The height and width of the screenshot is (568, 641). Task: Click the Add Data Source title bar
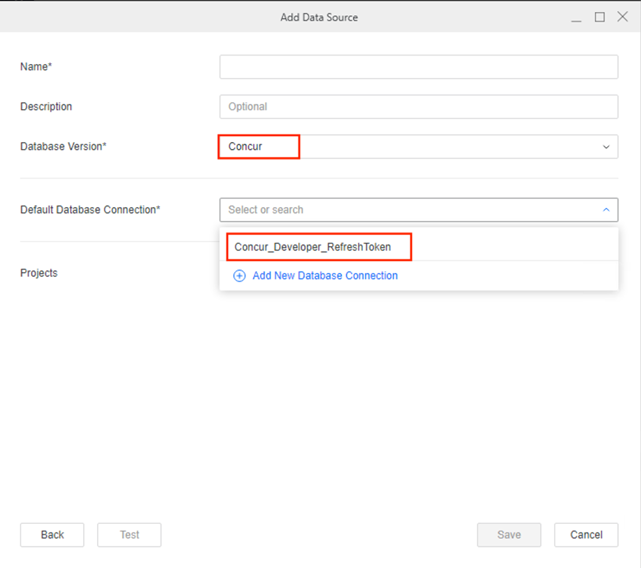pyautogui.click(x=319, y=17)
